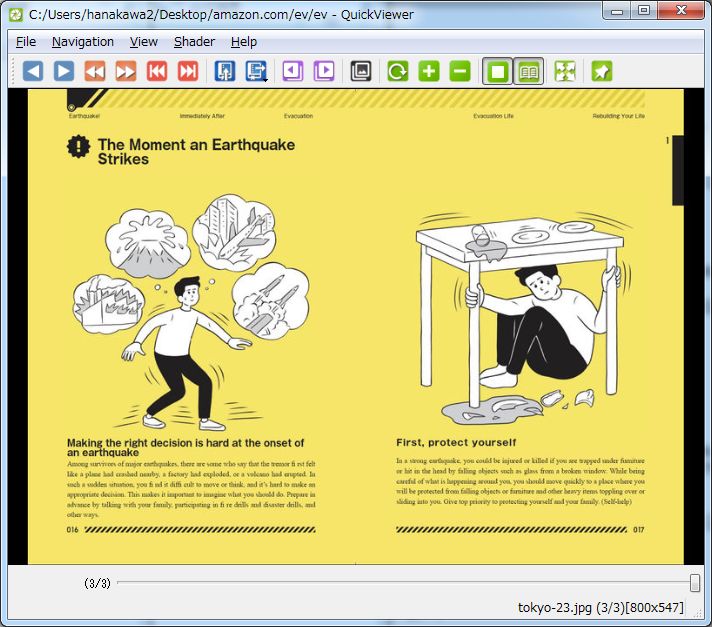Toggle the stay-on-top pin icon

[x=602, y=71]
